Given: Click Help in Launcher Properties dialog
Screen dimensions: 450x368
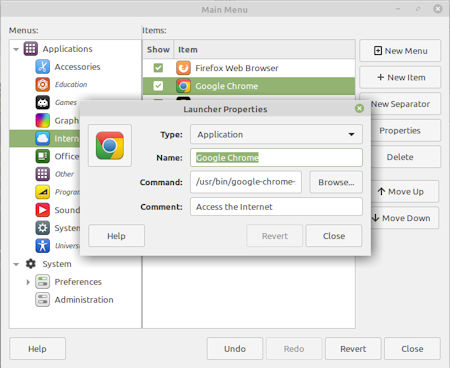Looking at the screenshot, I should click(x=116, y=236).
